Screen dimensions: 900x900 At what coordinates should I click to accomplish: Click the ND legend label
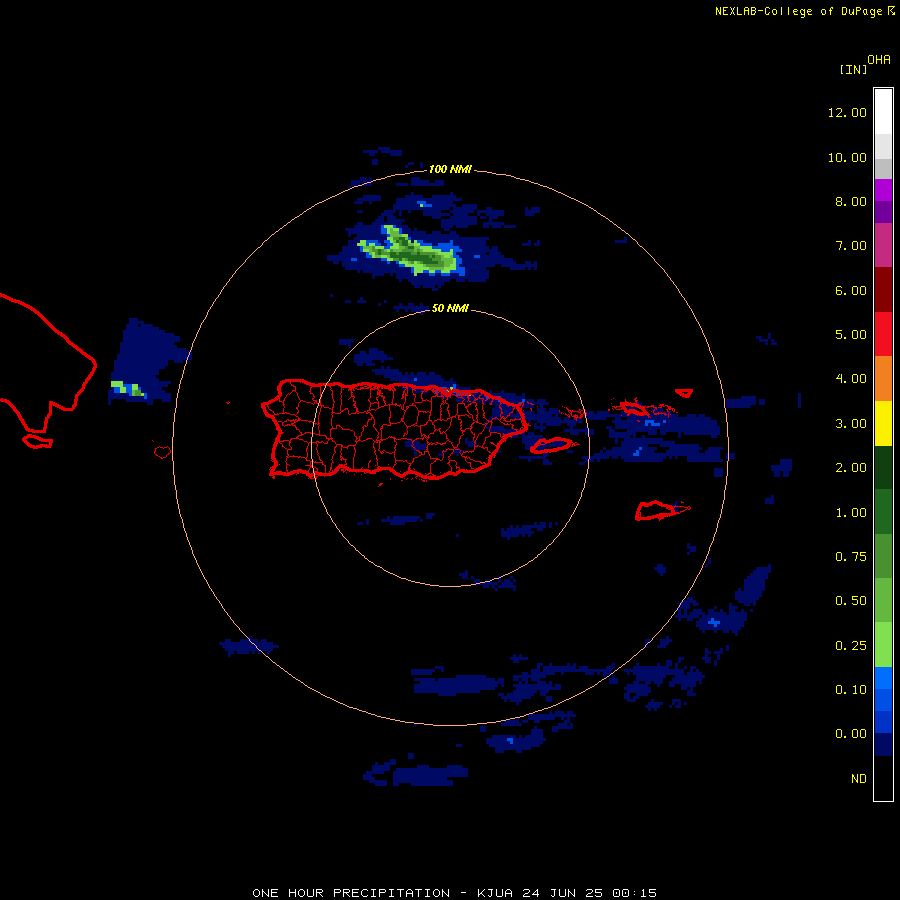tap(859, 779)
